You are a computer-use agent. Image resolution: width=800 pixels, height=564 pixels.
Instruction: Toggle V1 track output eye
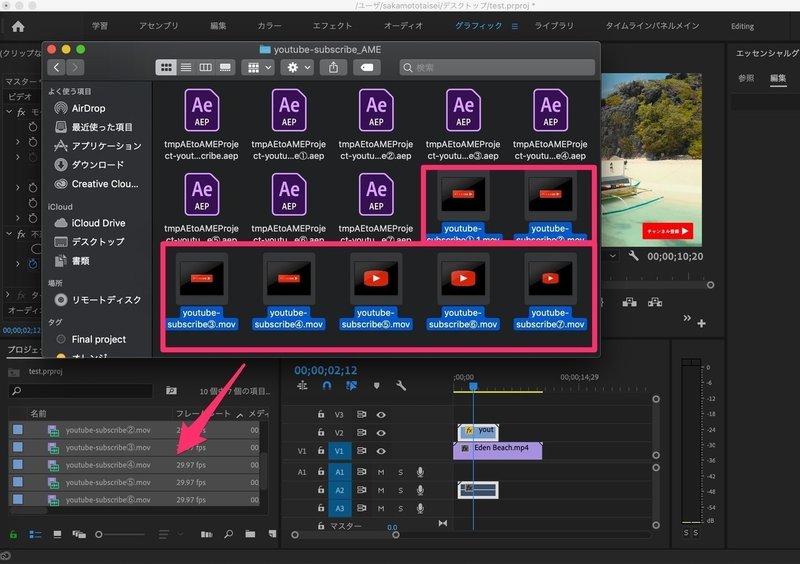coord(381,451)
